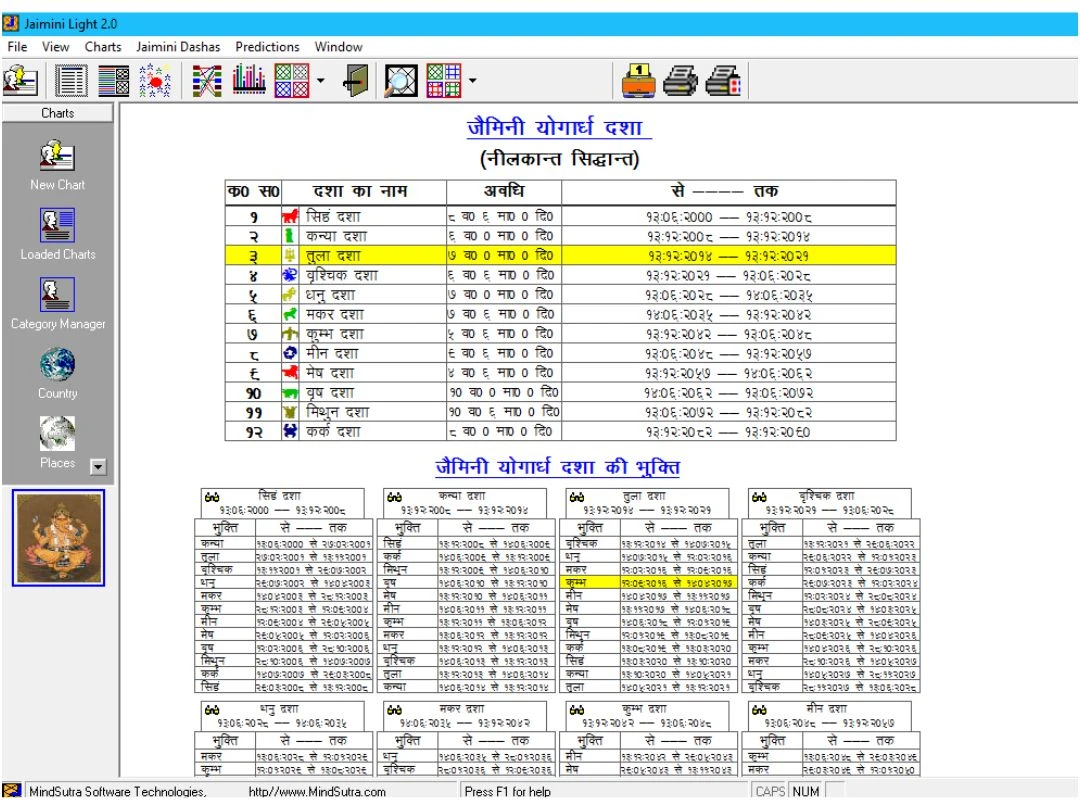Select the वृश्चिक दशा row name in main table
This screenshot has height=810, width=1080.
(342, 275)
